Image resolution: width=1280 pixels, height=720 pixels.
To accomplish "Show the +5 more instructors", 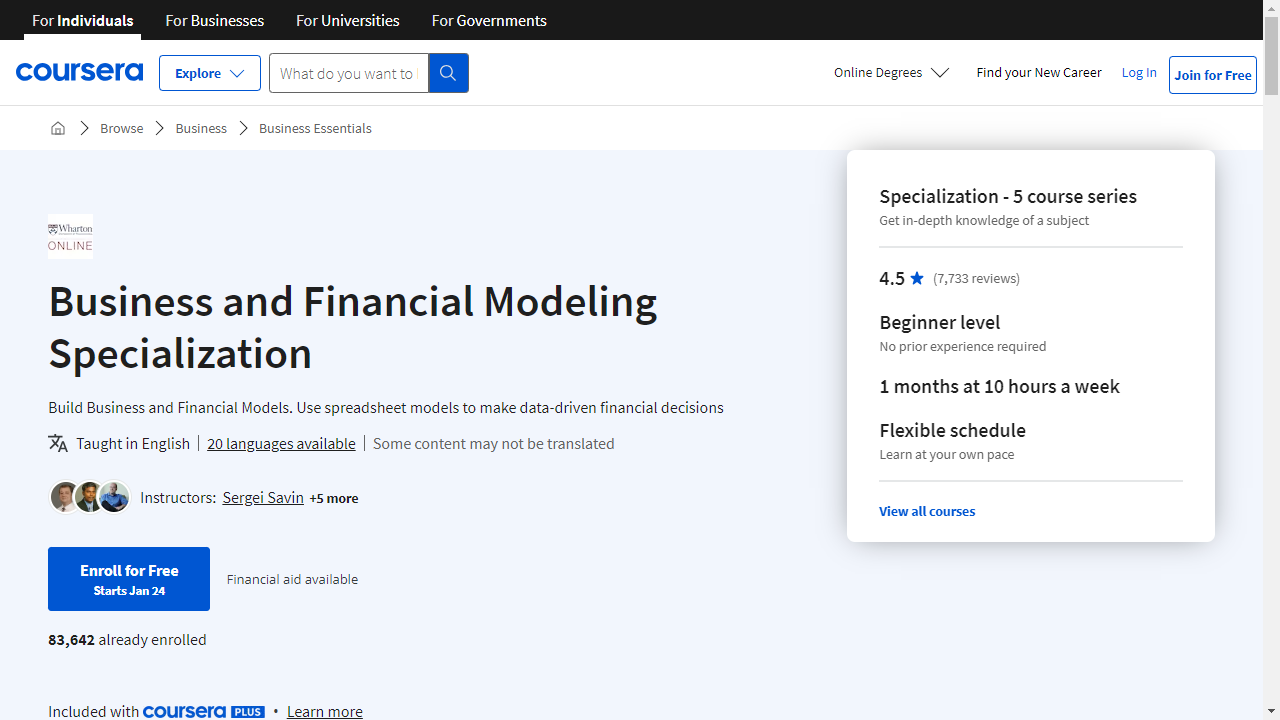I will click(334, 498).
